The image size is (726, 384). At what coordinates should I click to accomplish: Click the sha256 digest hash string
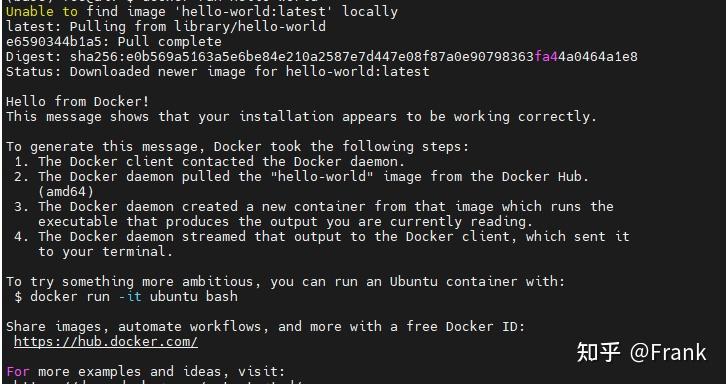[x=354, y=57]
